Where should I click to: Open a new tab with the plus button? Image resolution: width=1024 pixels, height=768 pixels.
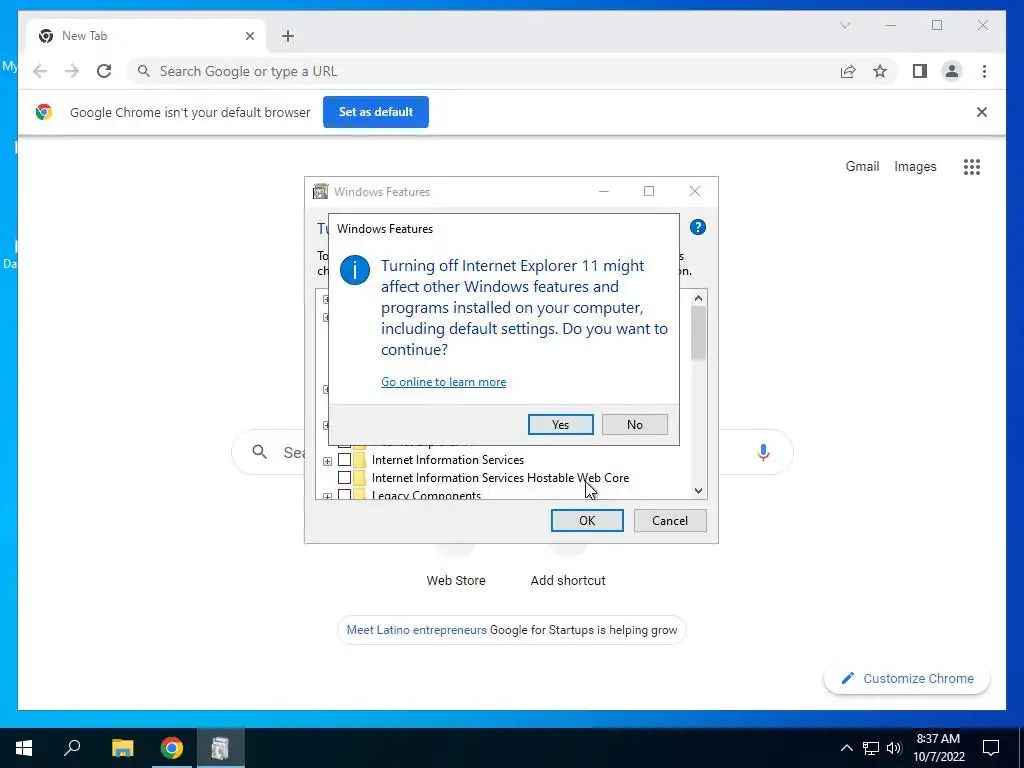[x=287, y=36]
